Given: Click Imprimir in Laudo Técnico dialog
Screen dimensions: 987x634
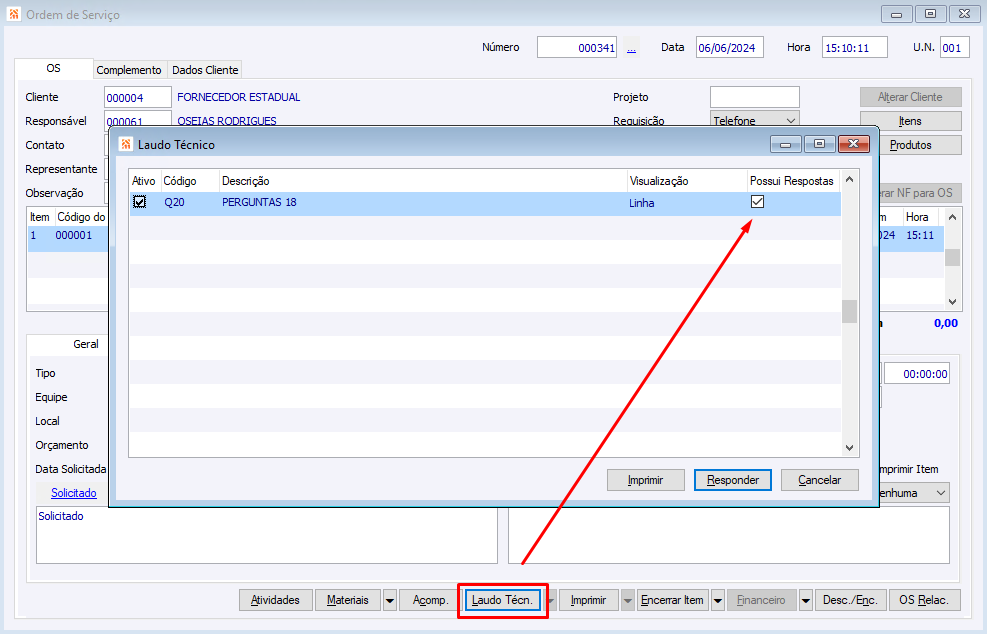Looking at the screenshot, I should [x=645, y=480].
